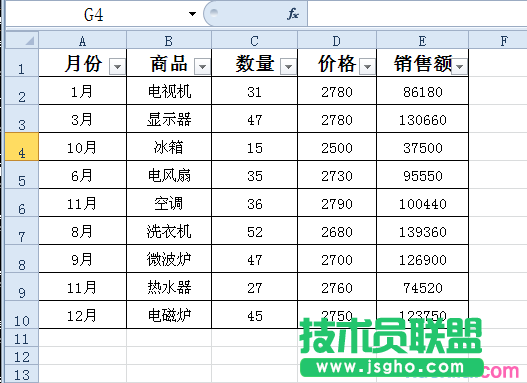Click the 价格 header cell text

pos(337,63)
